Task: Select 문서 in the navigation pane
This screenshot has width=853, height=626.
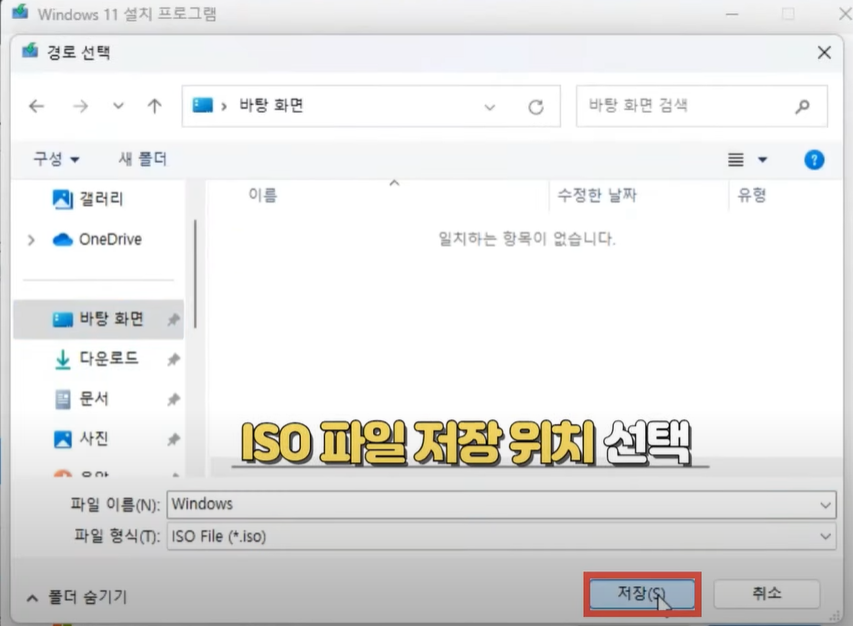Action: [x=94, y=399]
